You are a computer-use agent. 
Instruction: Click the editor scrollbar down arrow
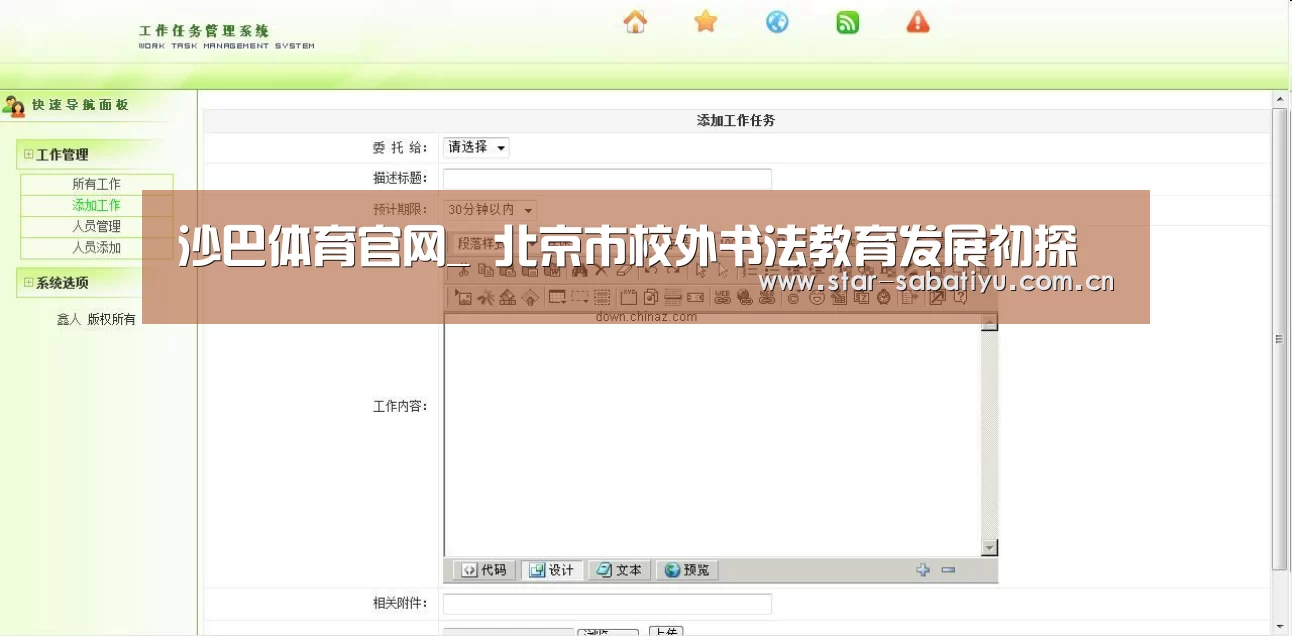pos(990,548)
